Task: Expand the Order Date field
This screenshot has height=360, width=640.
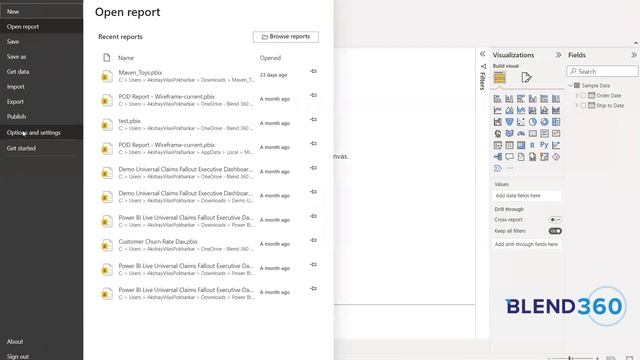Action: coord(577,96)
